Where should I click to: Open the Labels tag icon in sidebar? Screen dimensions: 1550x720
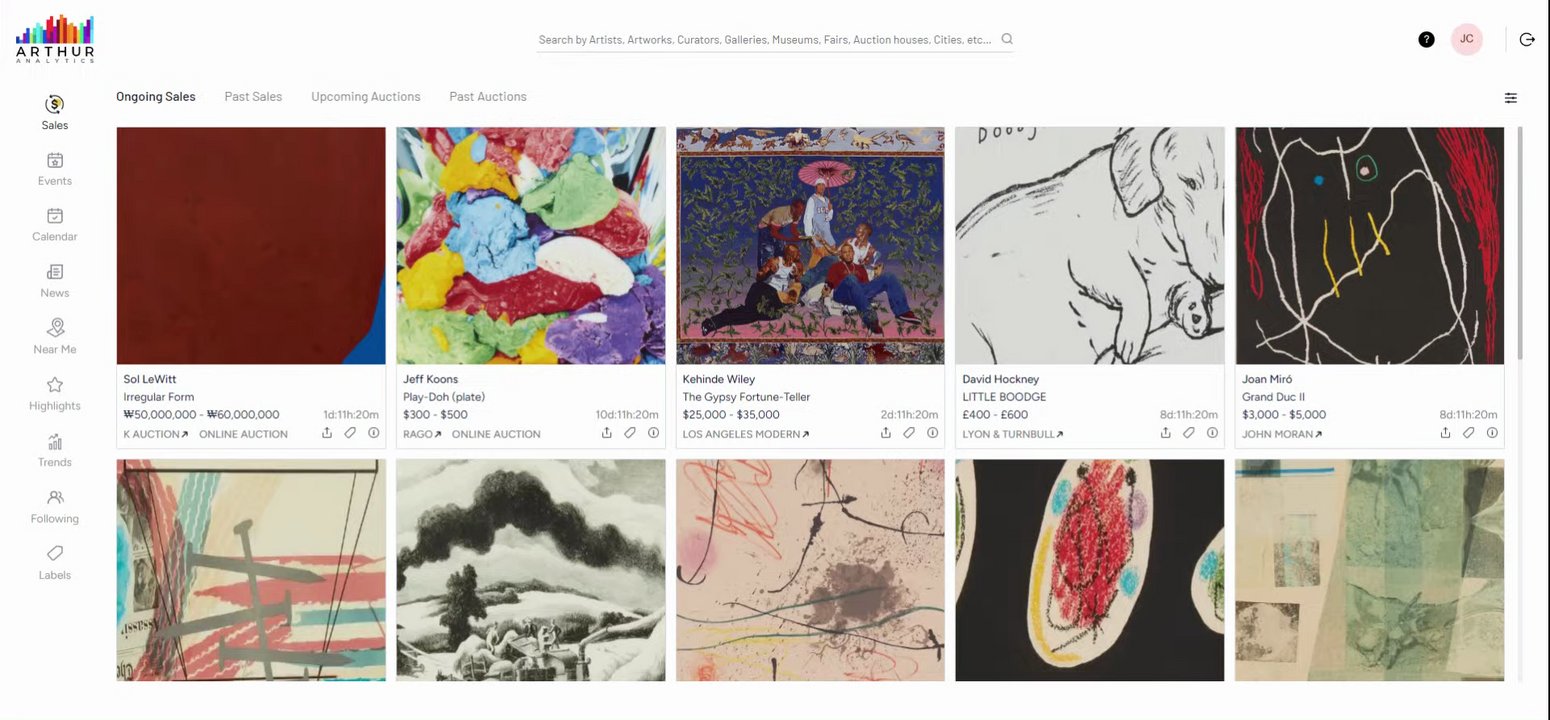click(x=55, y=553)
